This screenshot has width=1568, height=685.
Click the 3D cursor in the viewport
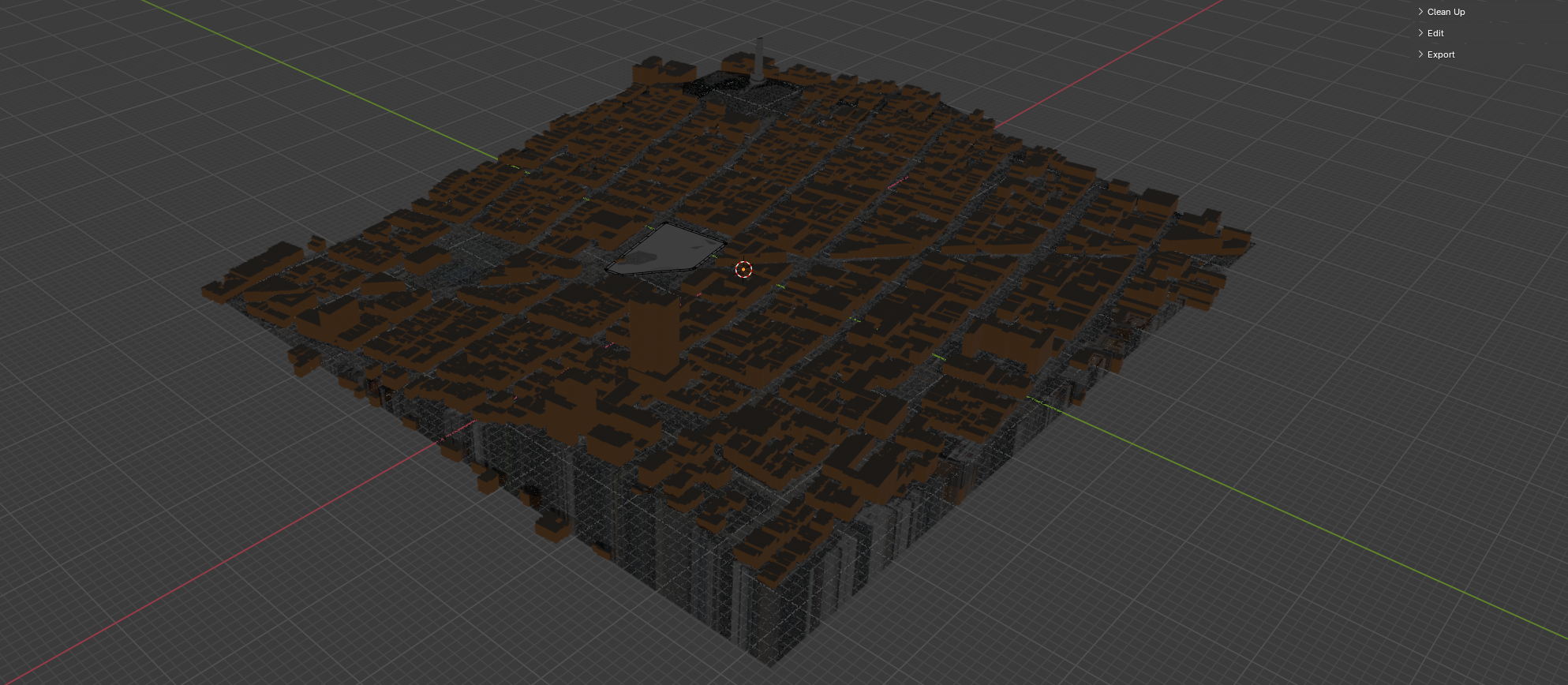tap(743, 270)
